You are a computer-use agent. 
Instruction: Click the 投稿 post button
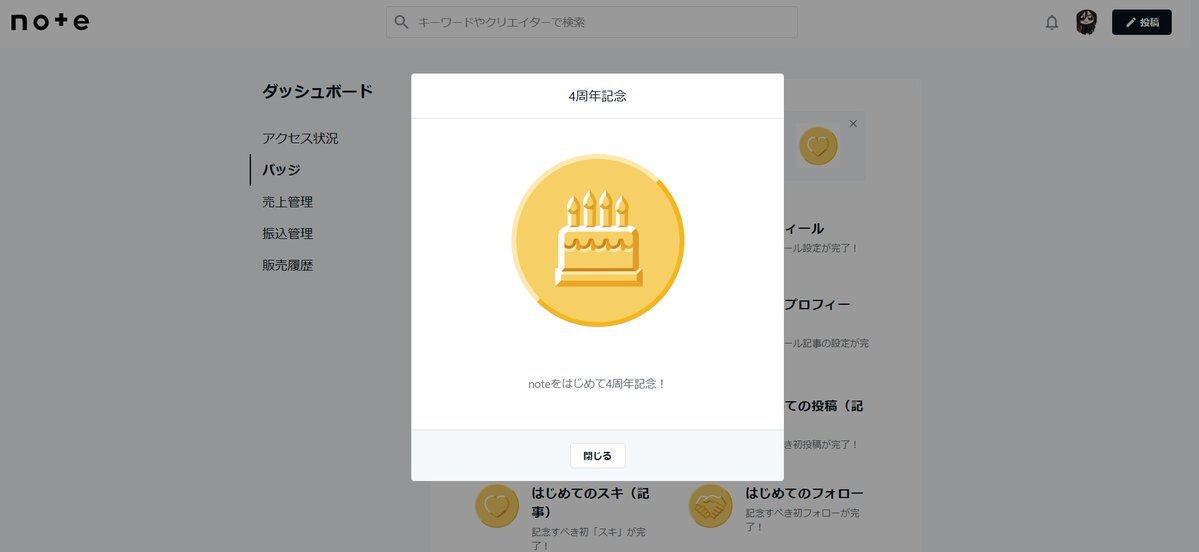(1142, 22)
